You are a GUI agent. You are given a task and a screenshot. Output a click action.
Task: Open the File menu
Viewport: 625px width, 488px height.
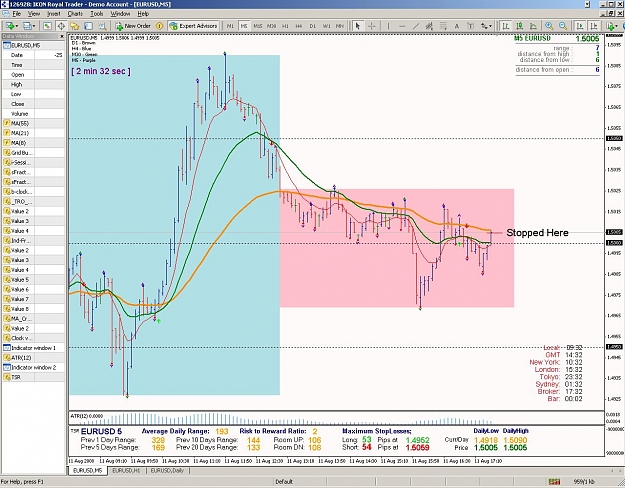[16, 14]
